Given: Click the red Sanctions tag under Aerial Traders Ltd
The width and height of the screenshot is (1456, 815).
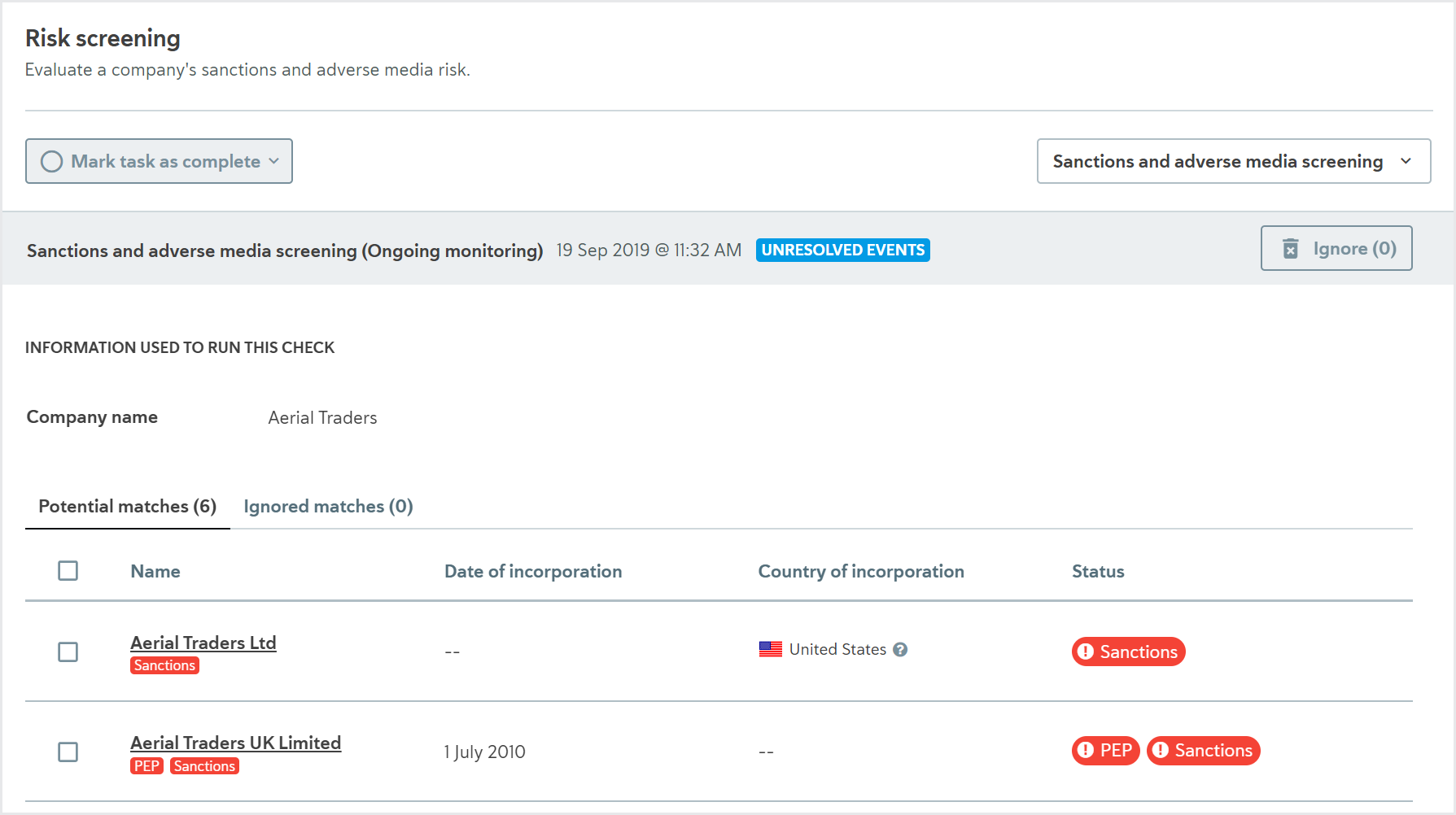Looking at the screenshot, I should pyautogui.click(x=164, y=665).
